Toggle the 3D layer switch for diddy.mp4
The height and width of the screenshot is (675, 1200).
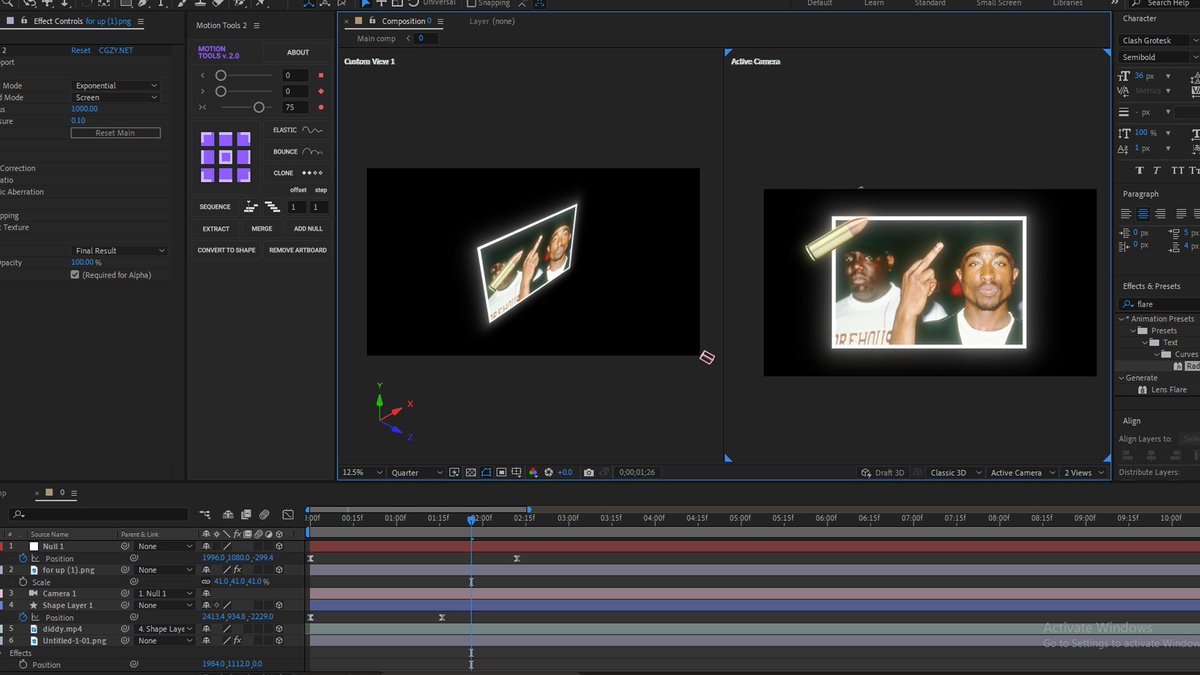pos(278,629)
